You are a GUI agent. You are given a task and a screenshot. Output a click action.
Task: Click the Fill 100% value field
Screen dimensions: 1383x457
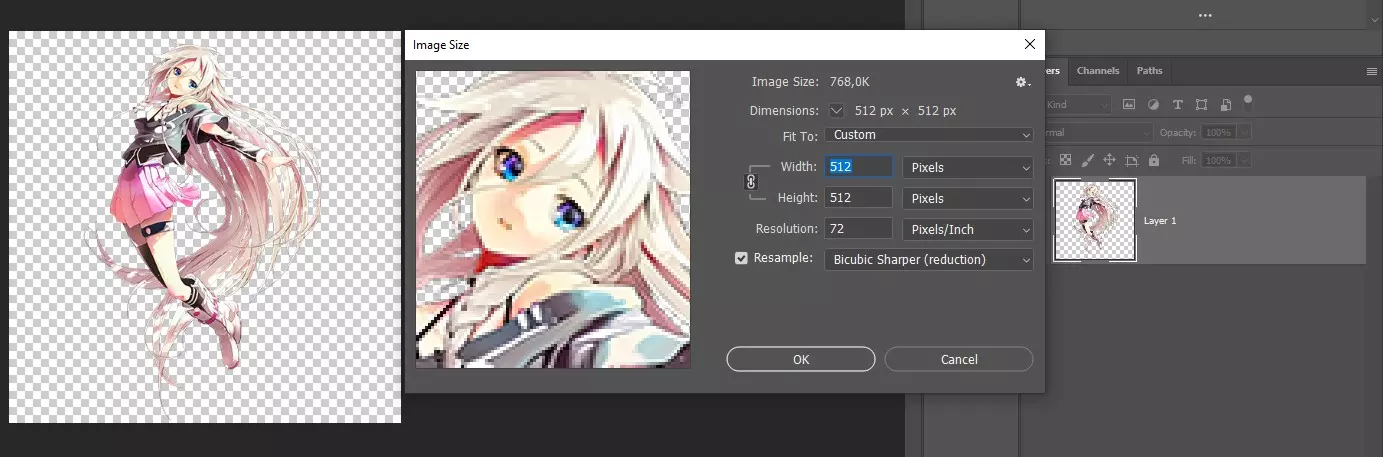click(1218, 160)
